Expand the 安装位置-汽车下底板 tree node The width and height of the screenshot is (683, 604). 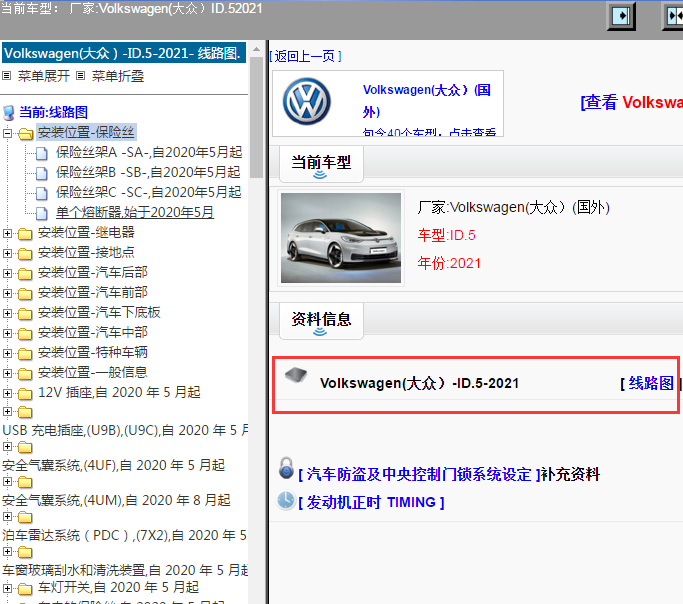[x=7, y=313]
